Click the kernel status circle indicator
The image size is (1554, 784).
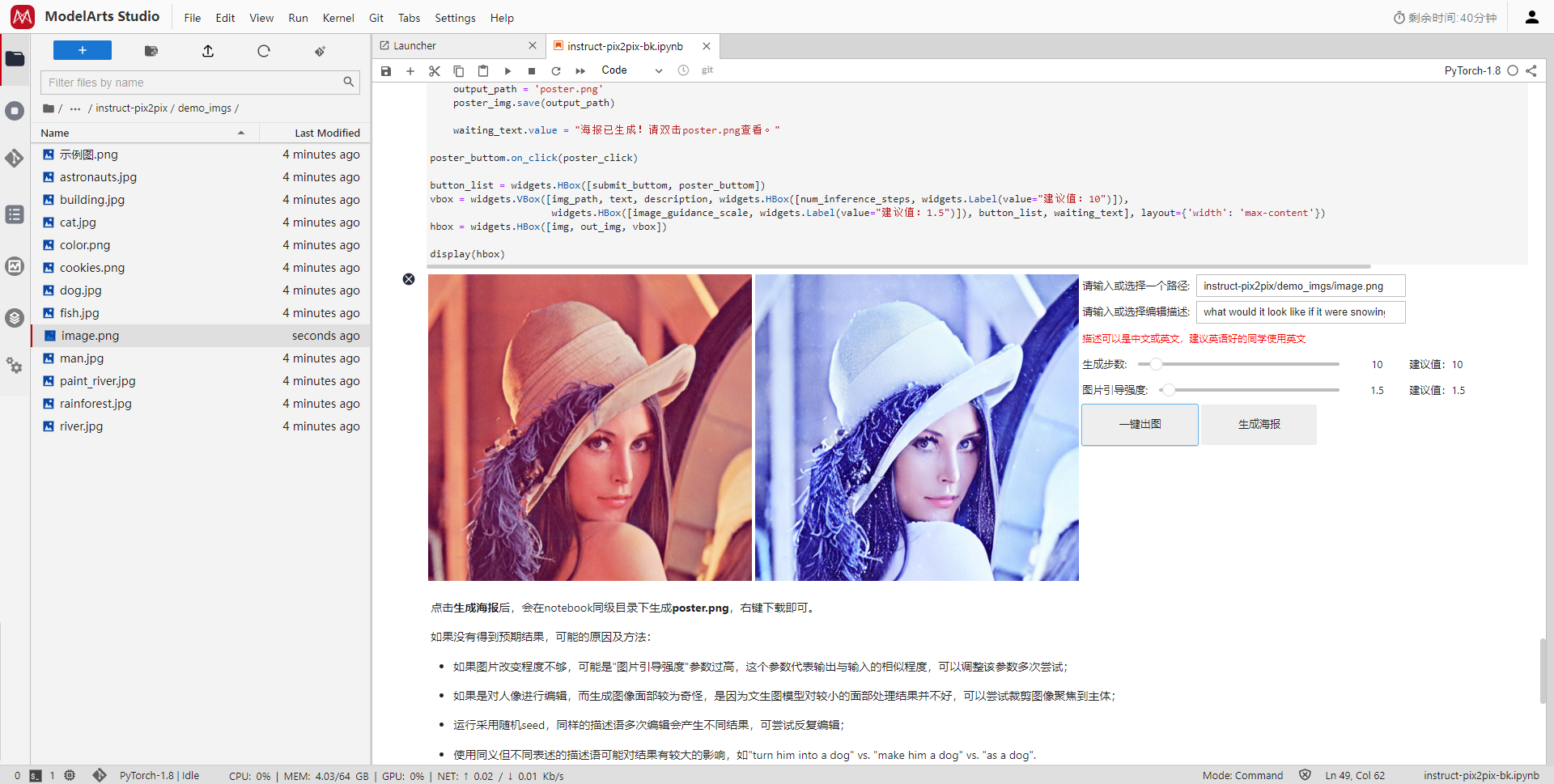click(1513, 70)
